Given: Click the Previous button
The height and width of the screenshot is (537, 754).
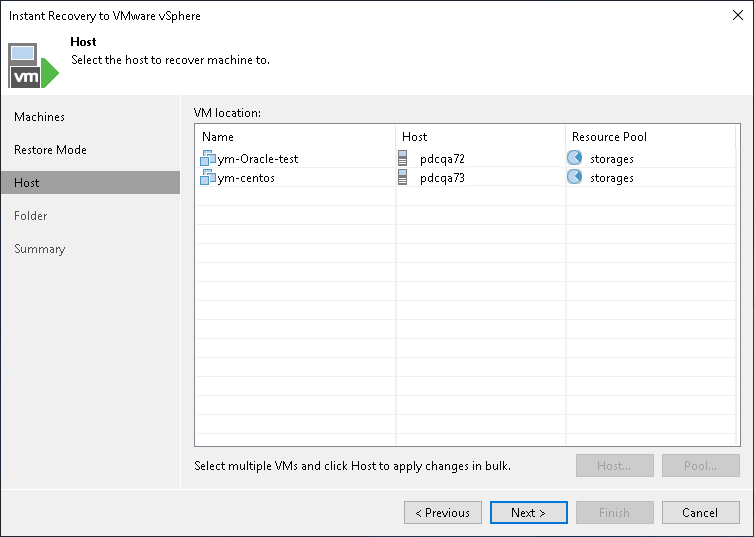Looking at the screenshot, I should tap(443, 512).
